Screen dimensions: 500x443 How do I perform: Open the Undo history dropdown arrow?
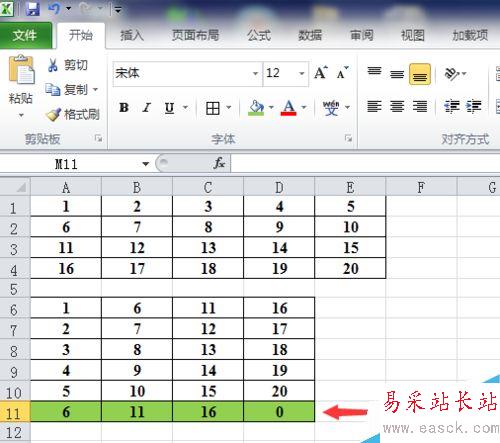coord(69,9)
